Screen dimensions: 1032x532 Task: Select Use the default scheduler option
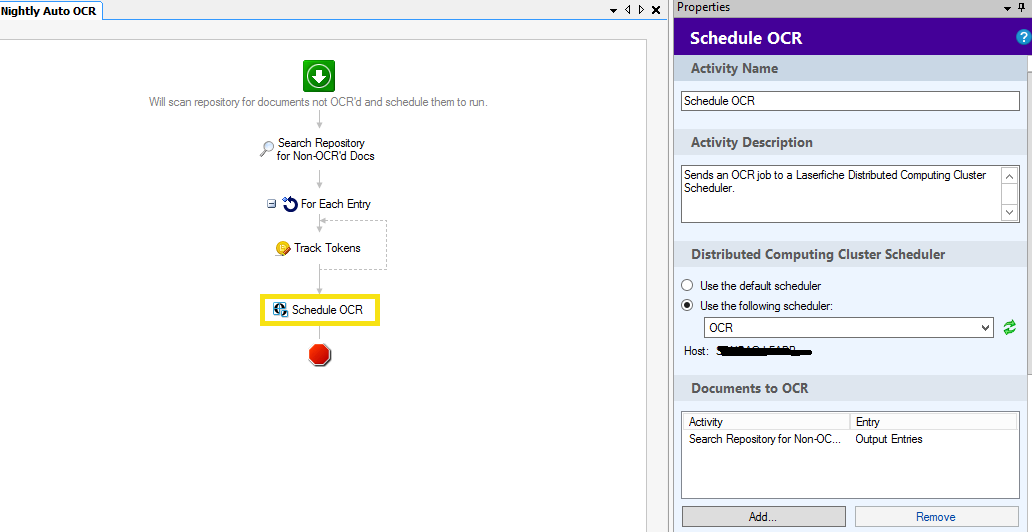[687, 286]
